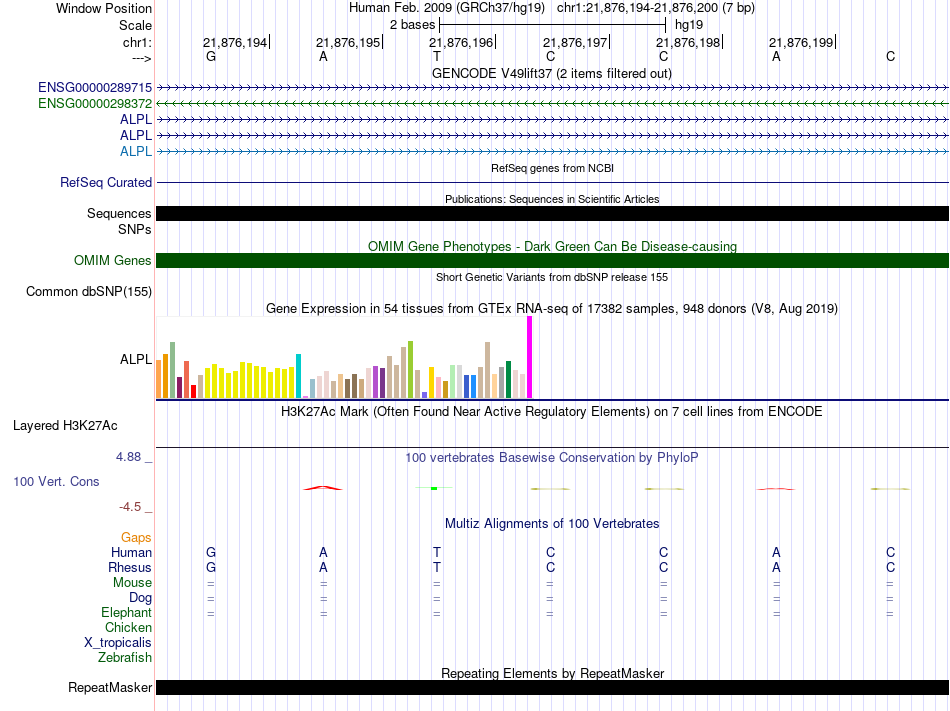Click the RepeatMasker black track bar
Screen dimensions: 950x711
pos(552,687)
